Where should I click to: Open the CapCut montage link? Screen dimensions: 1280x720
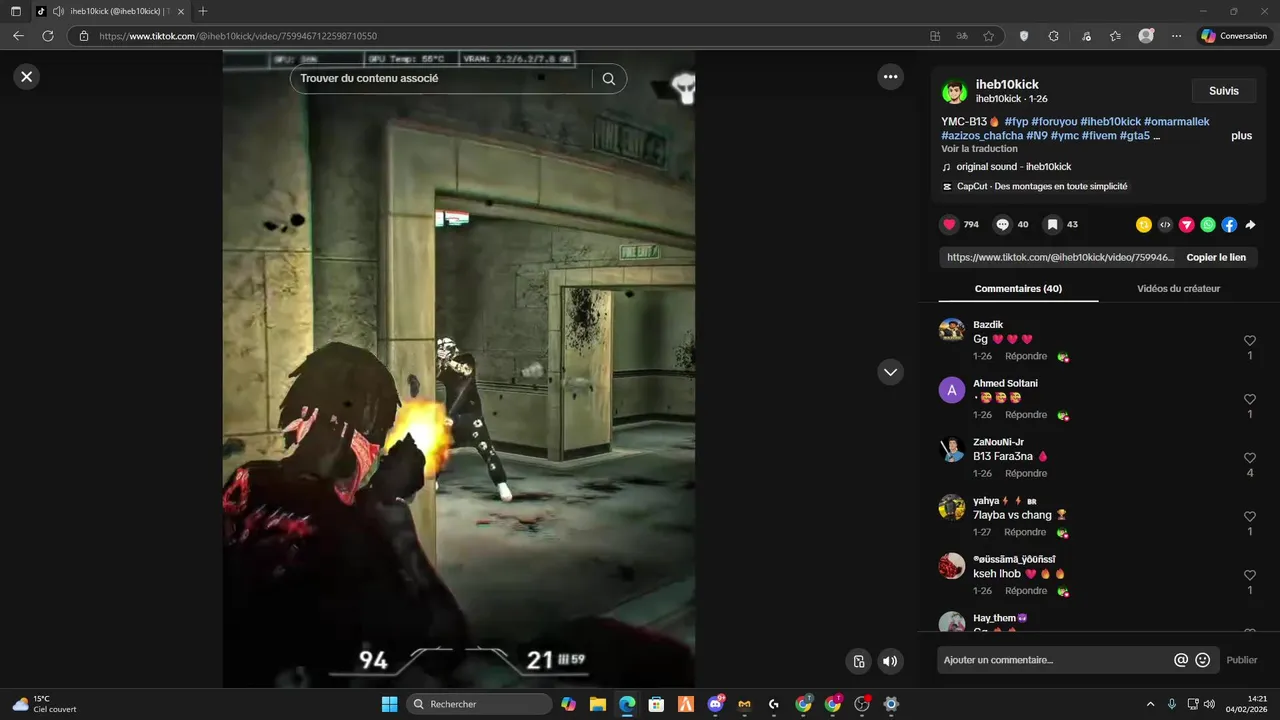pyautogui.click(x=1042, y=186)
